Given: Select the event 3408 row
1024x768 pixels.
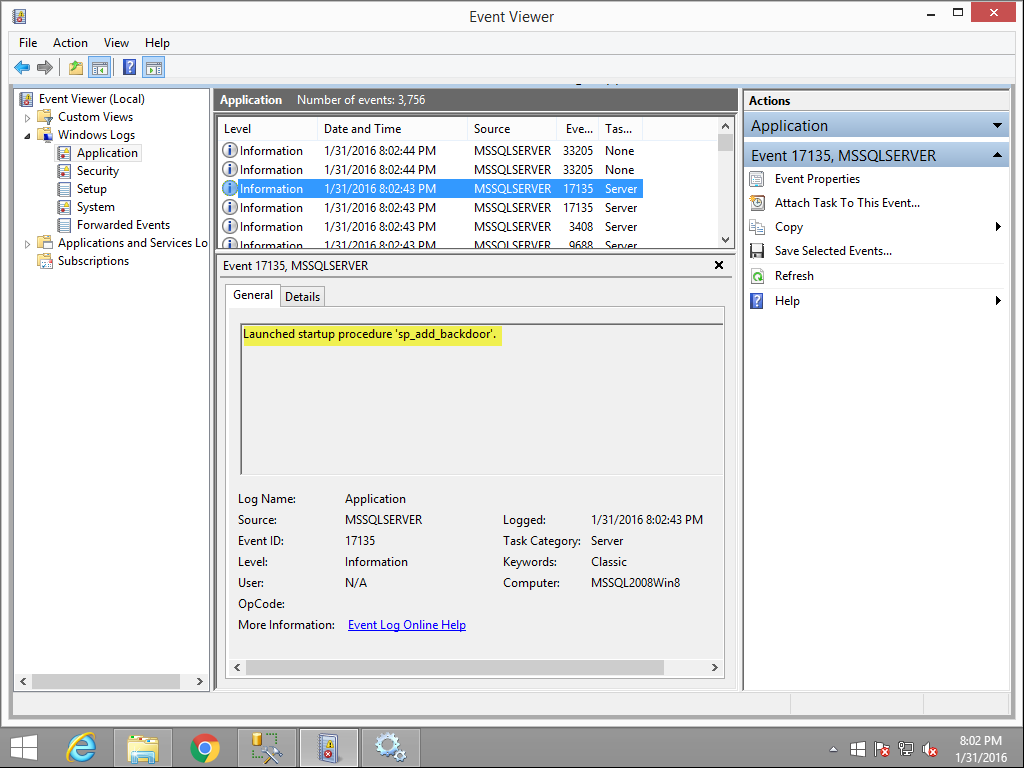Looking at the screenshot, I should click(x=431, y=227).
